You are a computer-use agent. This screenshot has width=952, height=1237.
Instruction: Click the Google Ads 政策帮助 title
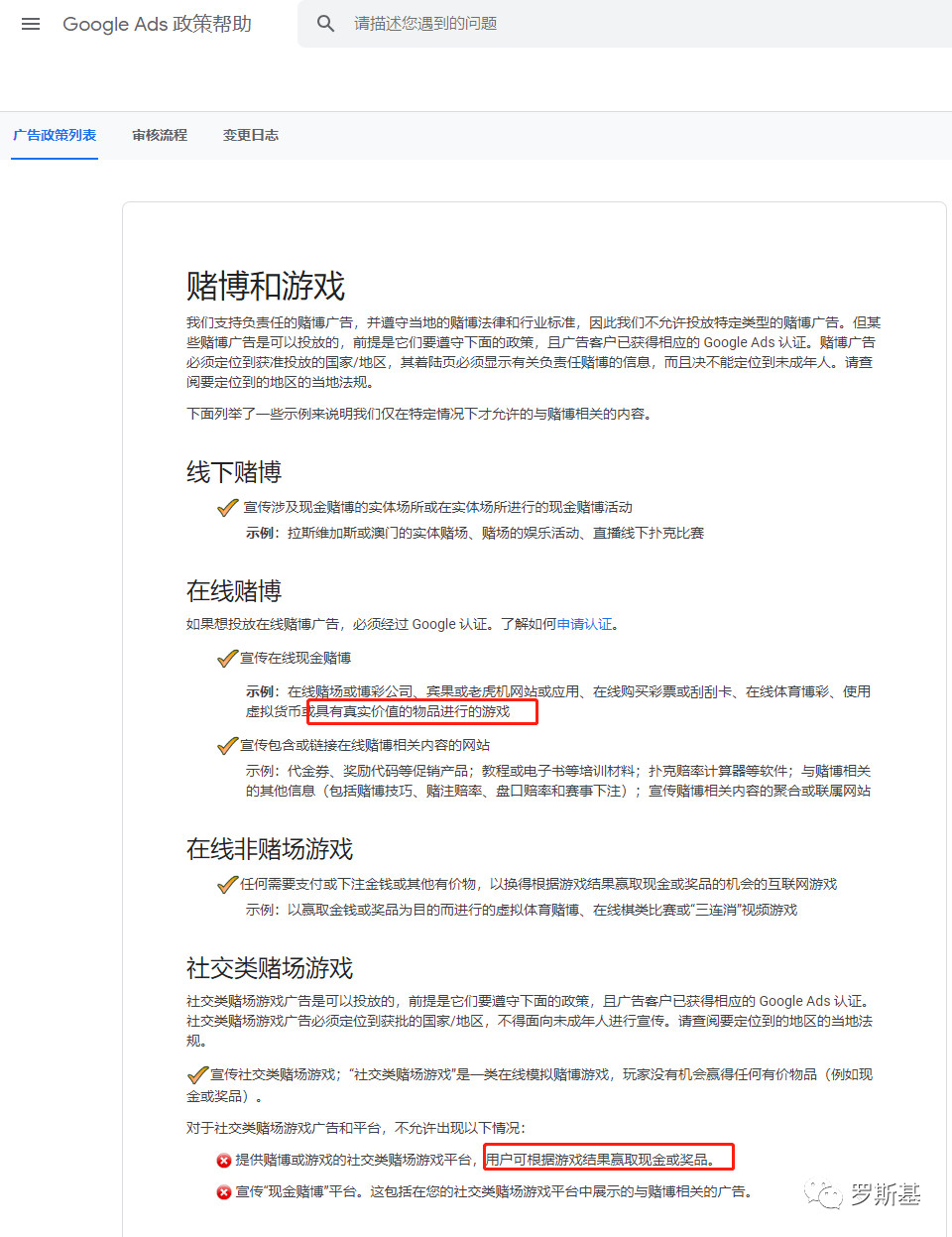click(157, 24)
